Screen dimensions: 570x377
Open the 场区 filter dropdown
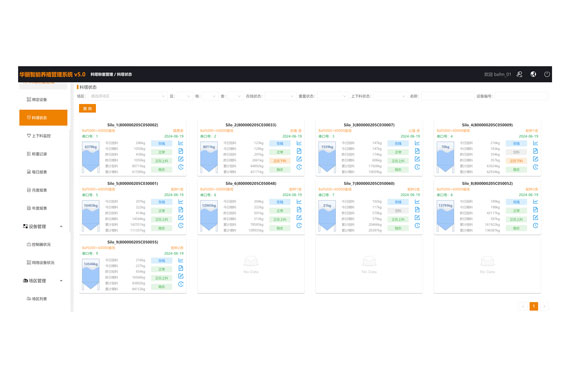(127, 96)
